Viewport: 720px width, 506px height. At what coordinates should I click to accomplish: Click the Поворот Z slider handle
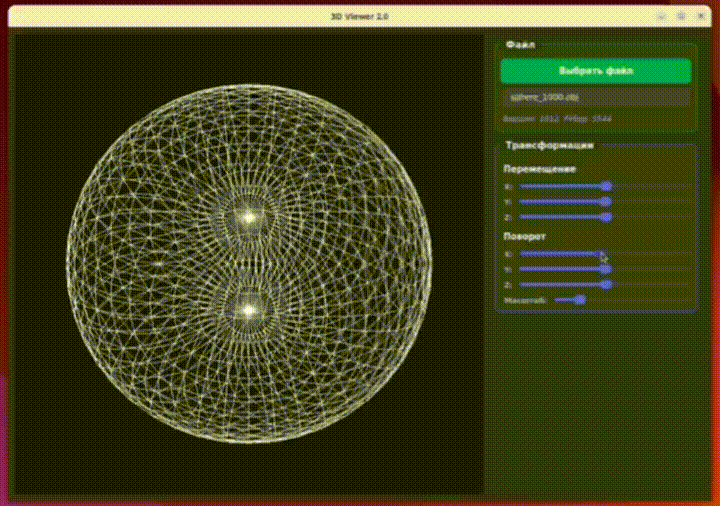click(x=606, y=284)
